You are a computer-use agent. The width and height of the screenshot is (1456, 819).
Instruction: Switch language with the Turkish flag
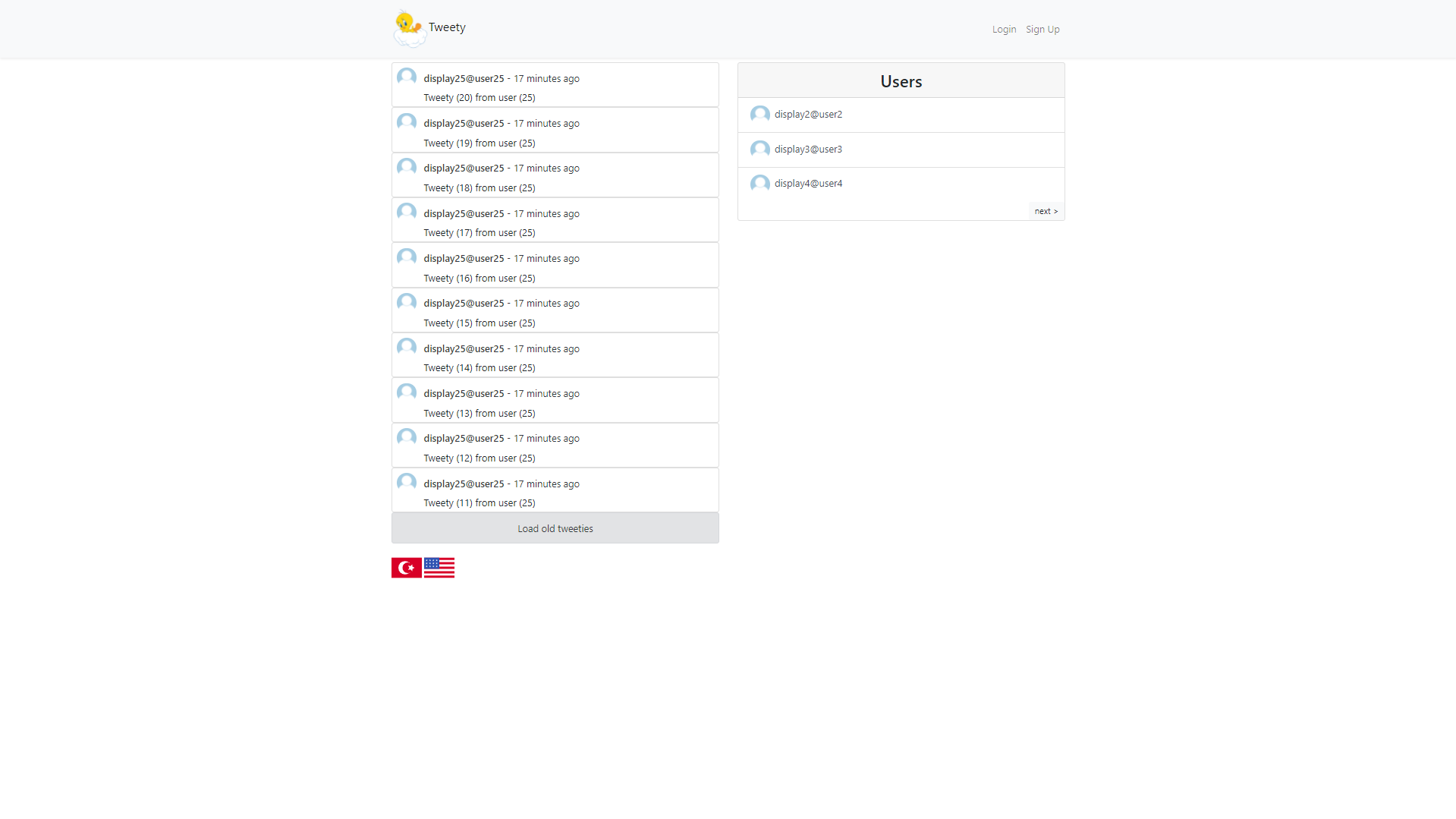pyautogui.click(x=406, y=568)
